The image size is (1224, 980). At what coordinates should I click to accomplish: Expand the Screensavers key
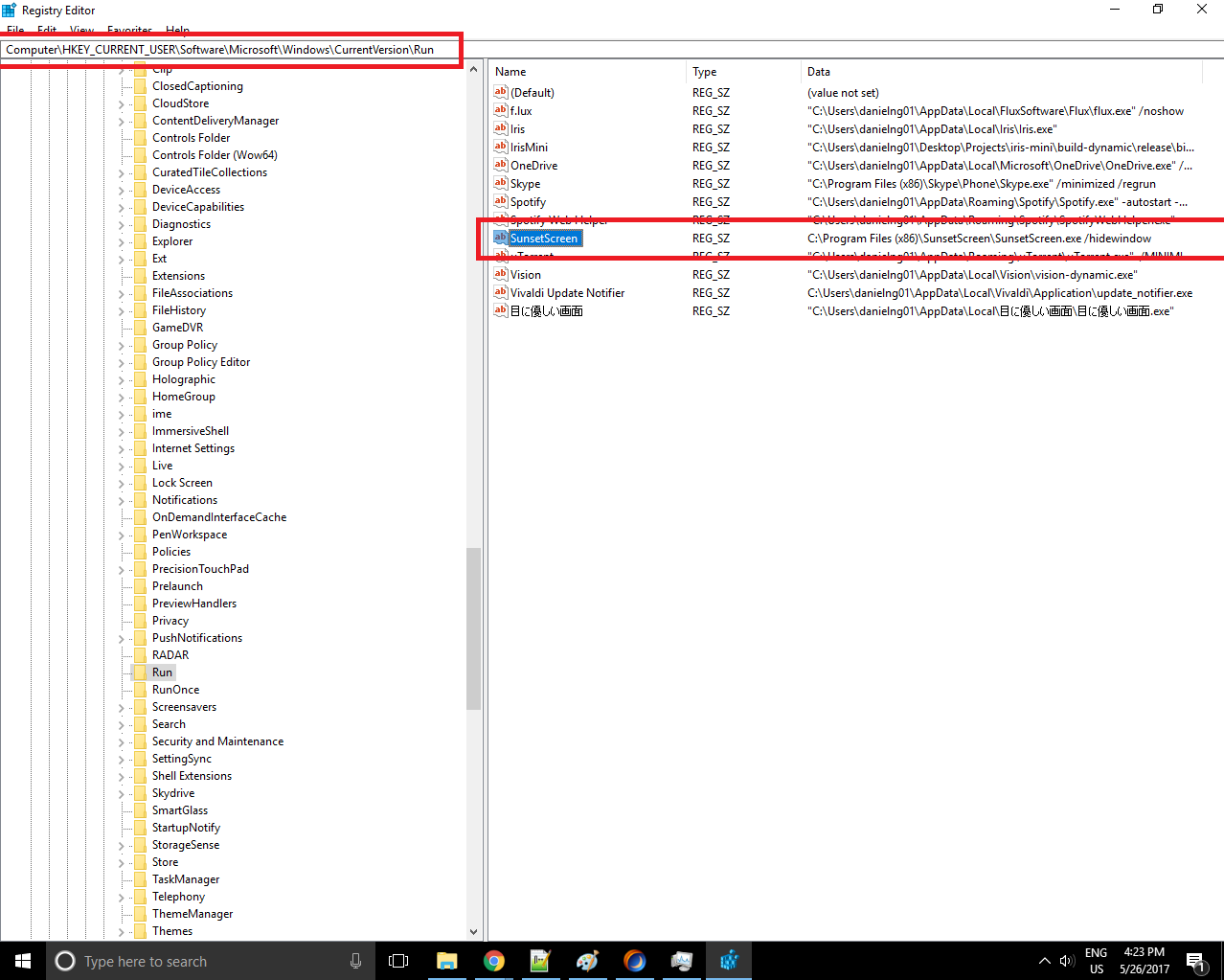[x=122, y=707]
